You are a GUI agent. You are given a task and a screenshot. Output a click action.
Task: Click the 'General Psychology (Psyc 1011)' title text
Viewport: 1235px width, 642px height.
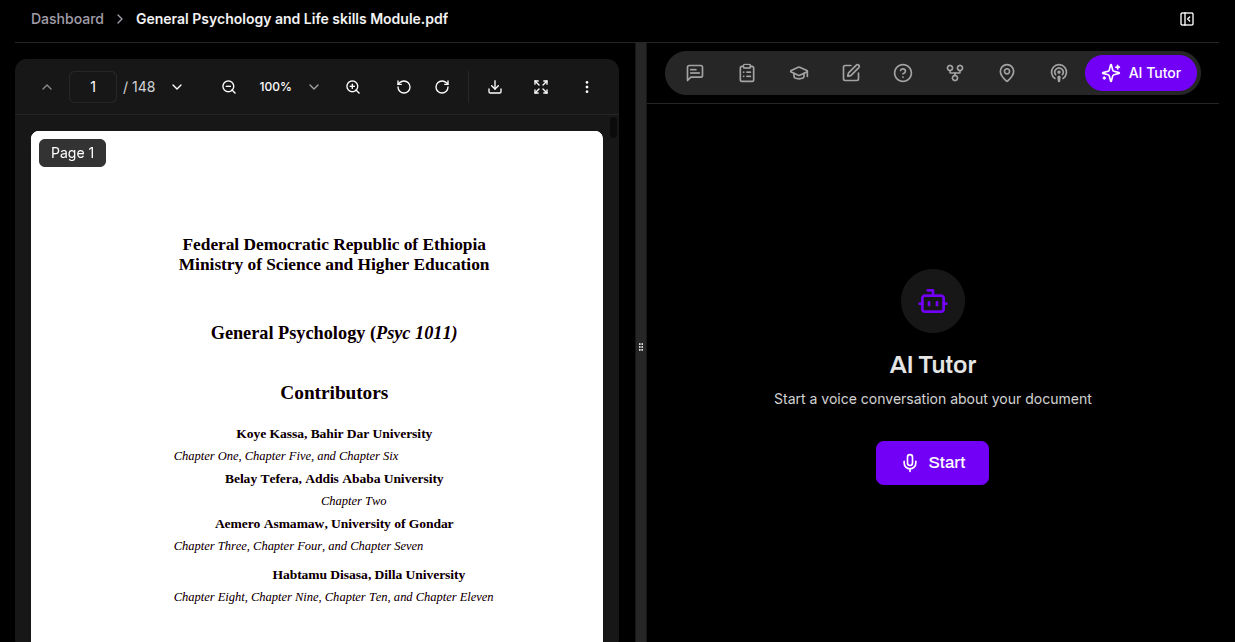click(334, 333)
